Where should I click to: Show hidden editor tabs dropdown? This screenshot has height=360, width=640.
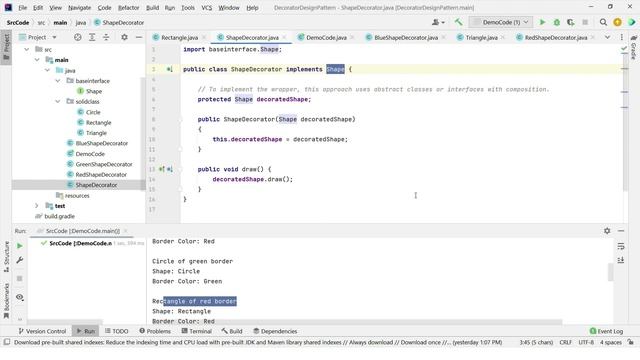click(607, 37)
